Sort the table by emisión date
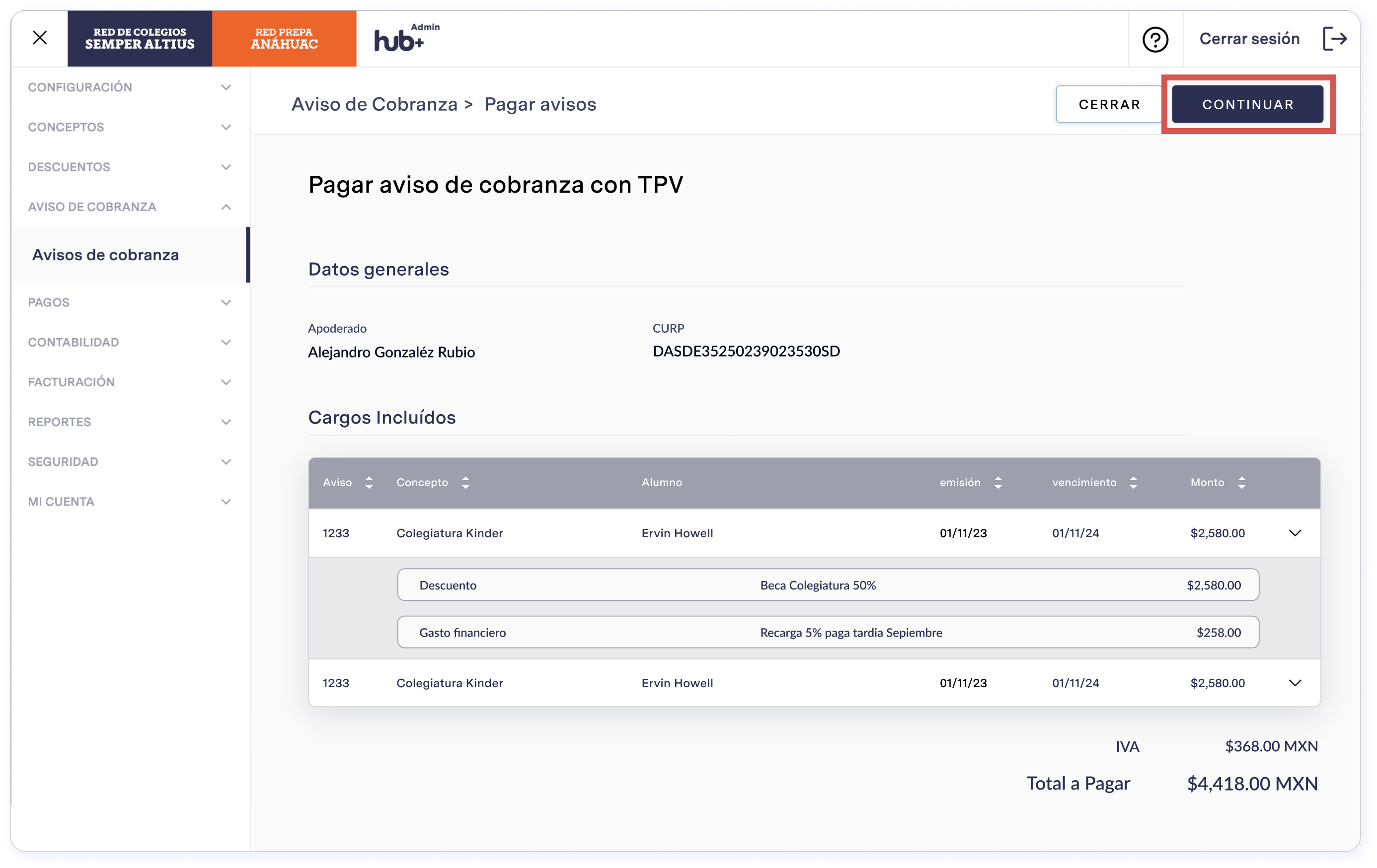Screen dimensions: 1377x868 point(998,483)
